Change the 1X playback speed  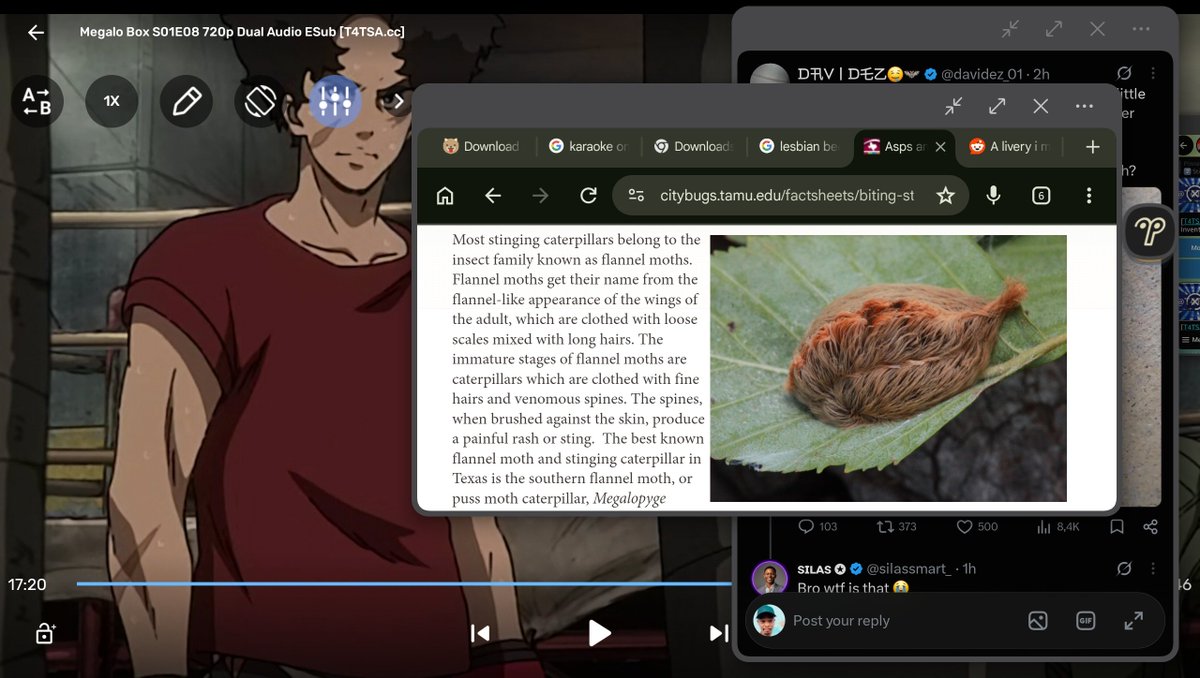click(112, 101)
